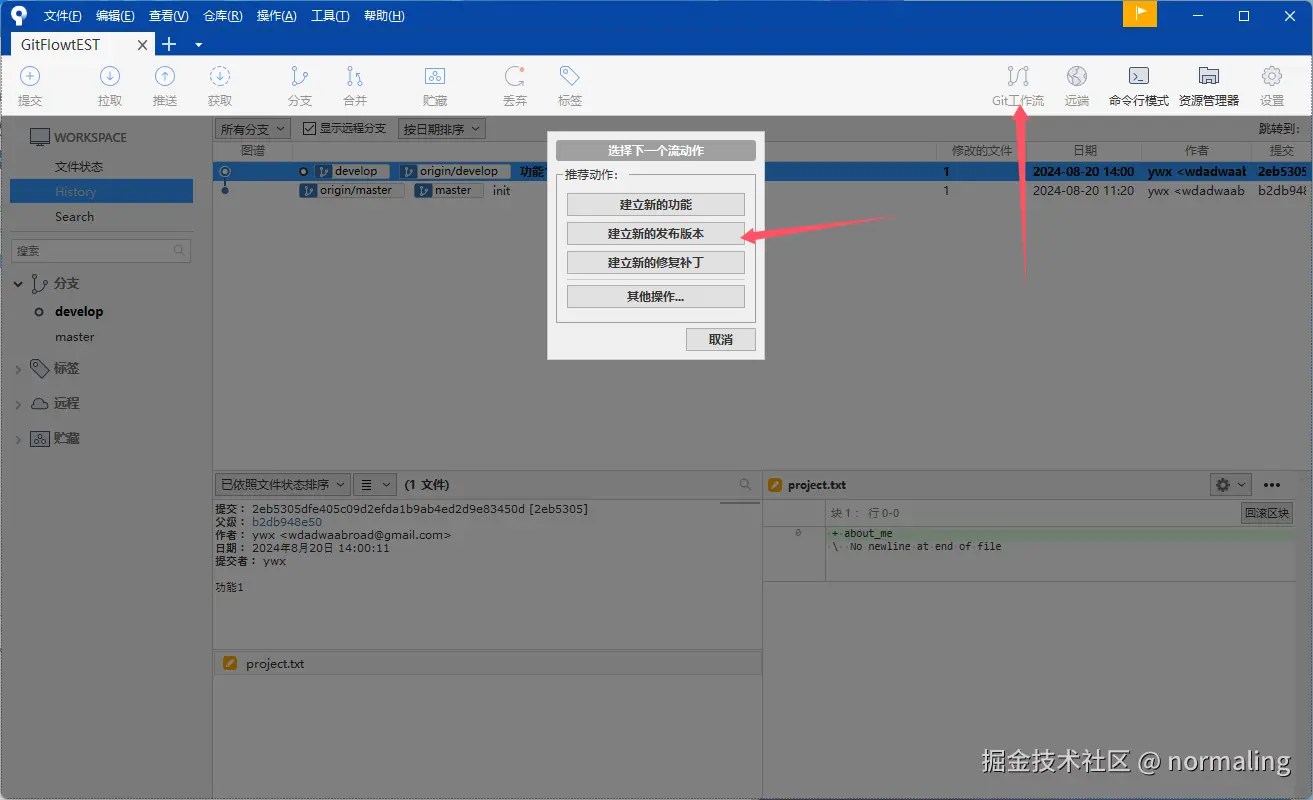
Task: Click 建立新的发布版本 button
Action: click(656, 234)
